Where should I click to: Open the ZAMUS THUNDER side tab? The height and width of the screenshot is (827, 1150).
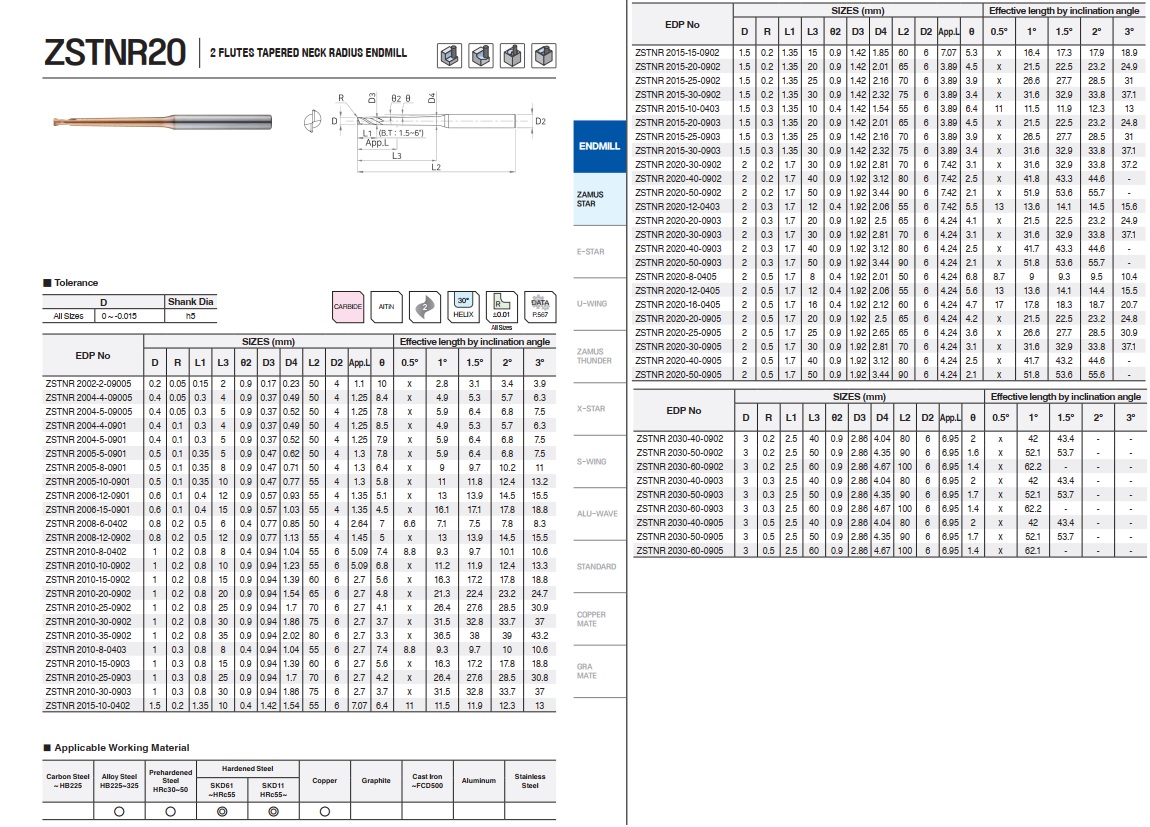599,356
